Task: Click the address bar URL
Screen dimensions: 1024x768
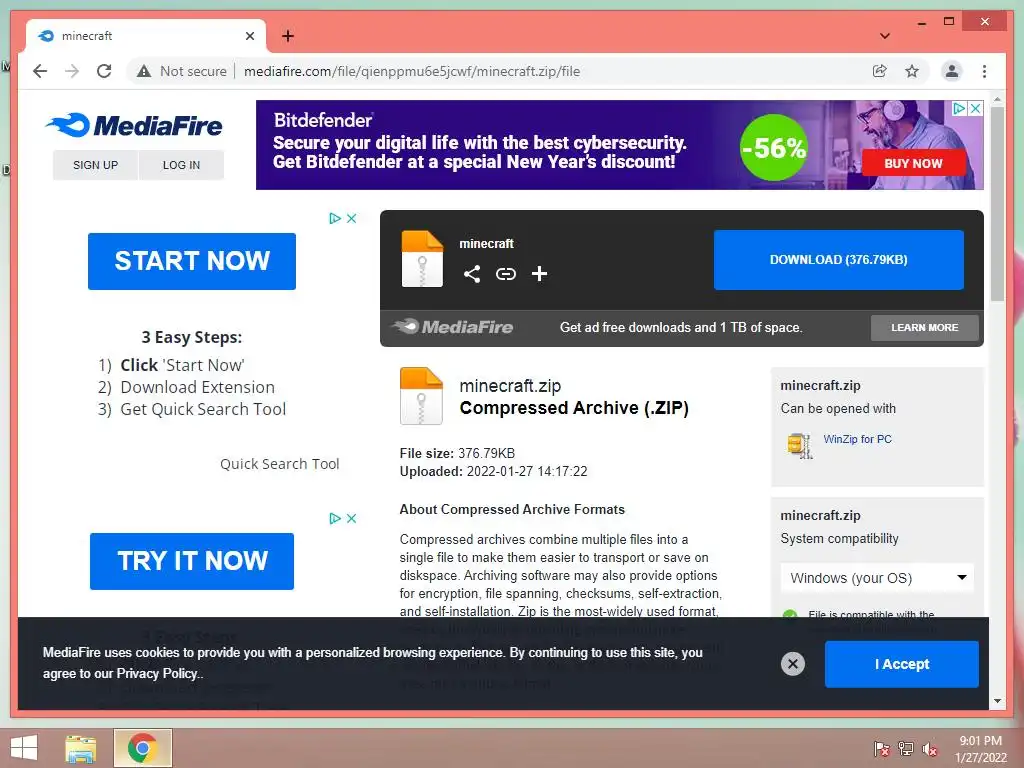Action: coord(412,71)
